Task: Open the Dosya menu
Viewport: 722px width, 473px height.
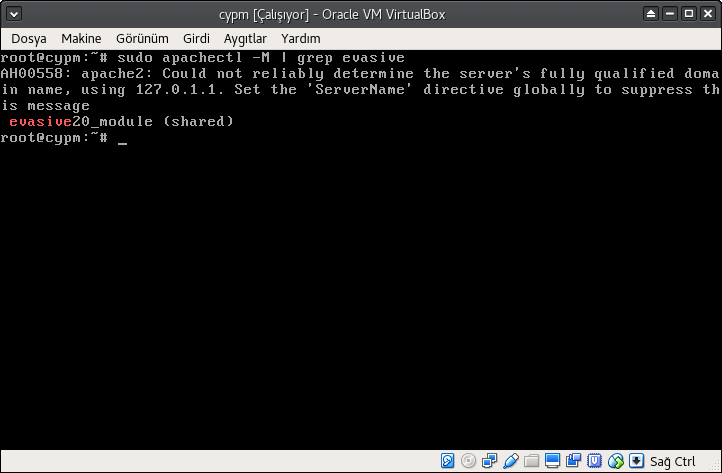Action: pyautogui.click(x=29, y=38)
